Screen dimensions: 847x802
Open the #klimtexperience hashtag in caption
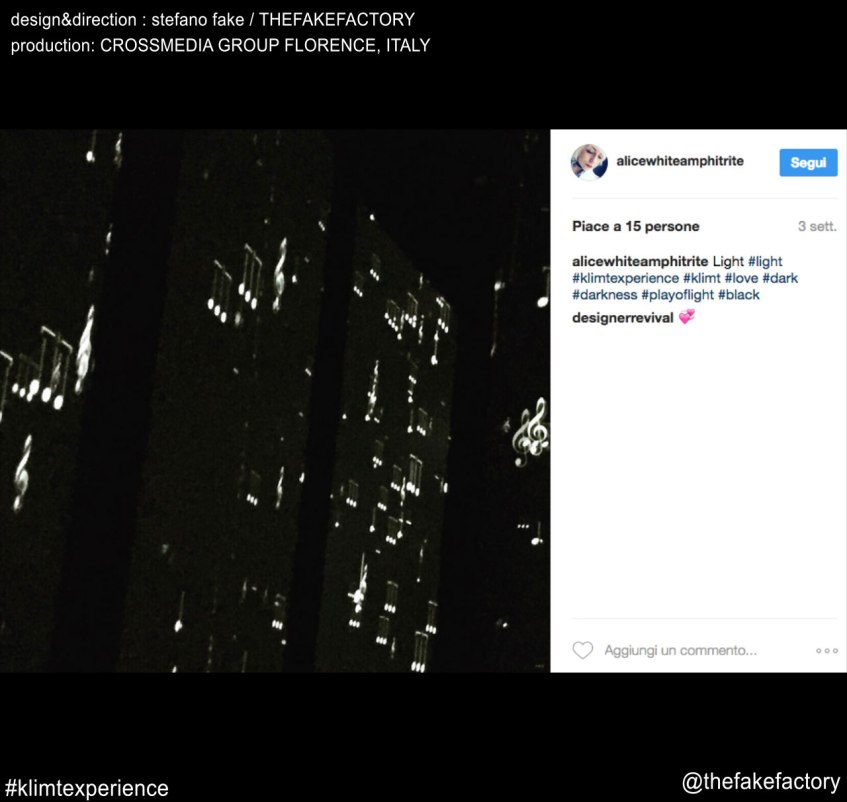[x=626, y=278]
